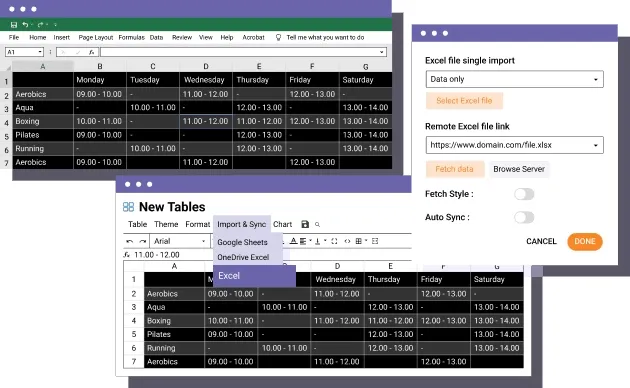Image resolution: width=630 pixels, height=388 pixels.
Task: Open the Table menu in New Tables
Action: tap(137, 224)
